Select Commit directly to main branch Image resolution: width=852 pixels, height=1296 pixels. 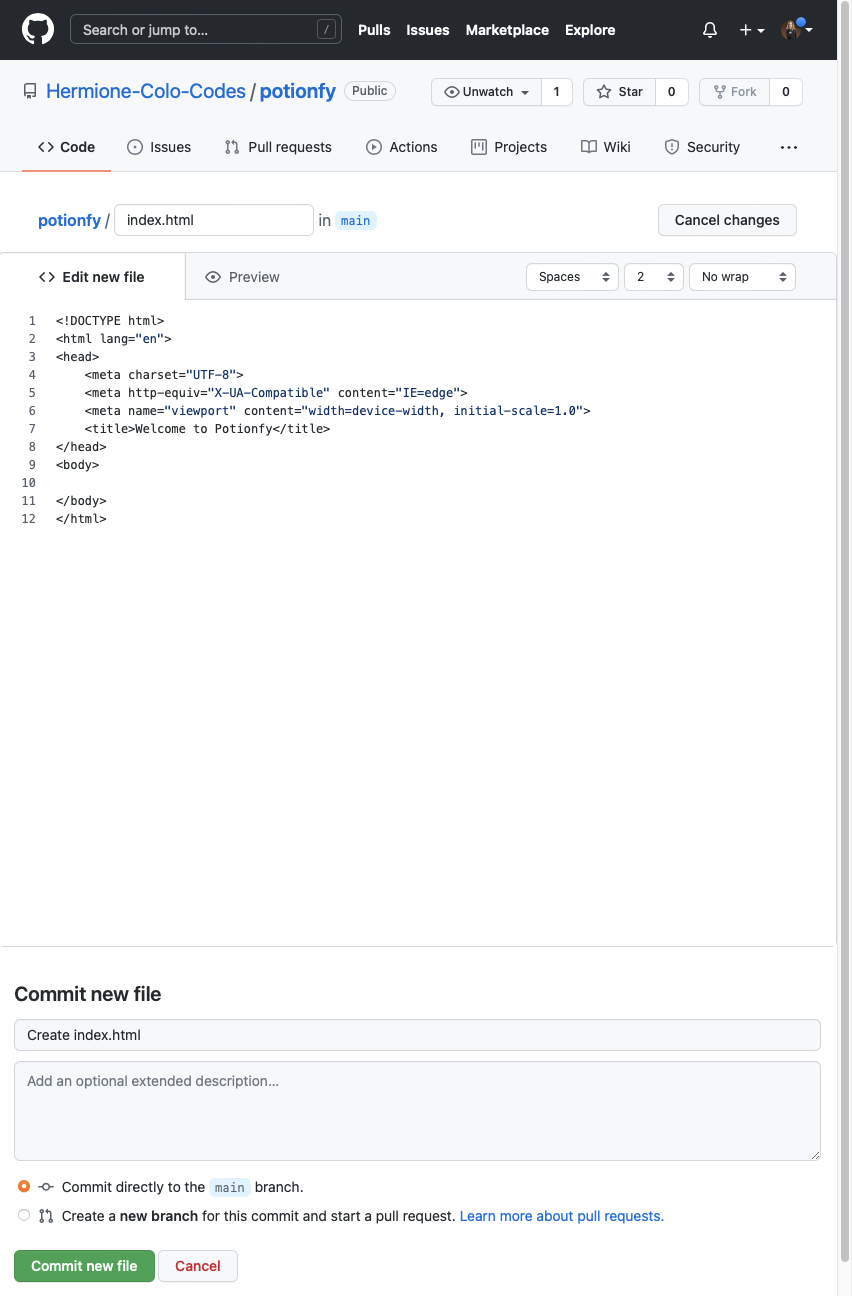[x=24, y=1187]
